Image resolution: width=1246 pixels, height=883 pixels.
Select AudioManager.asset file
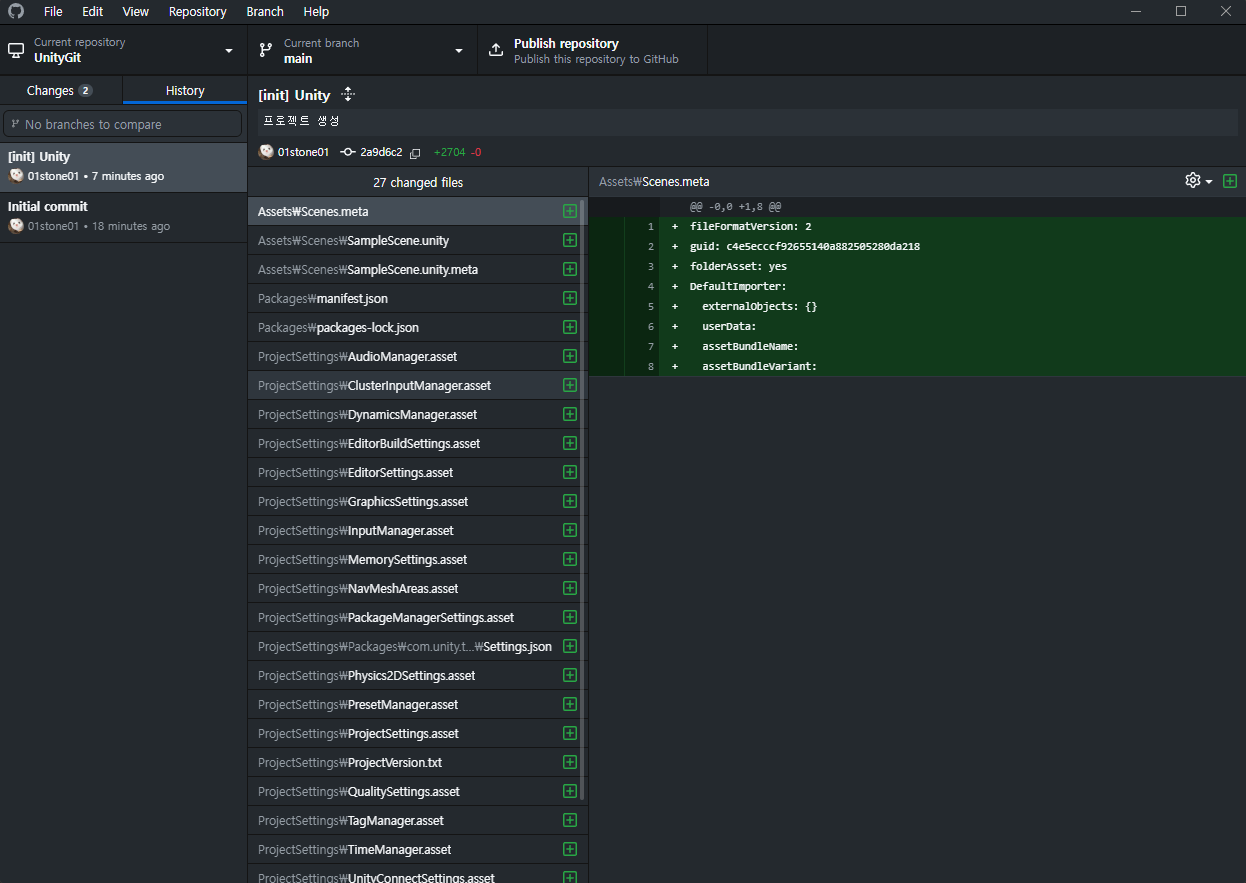[417, 356]
